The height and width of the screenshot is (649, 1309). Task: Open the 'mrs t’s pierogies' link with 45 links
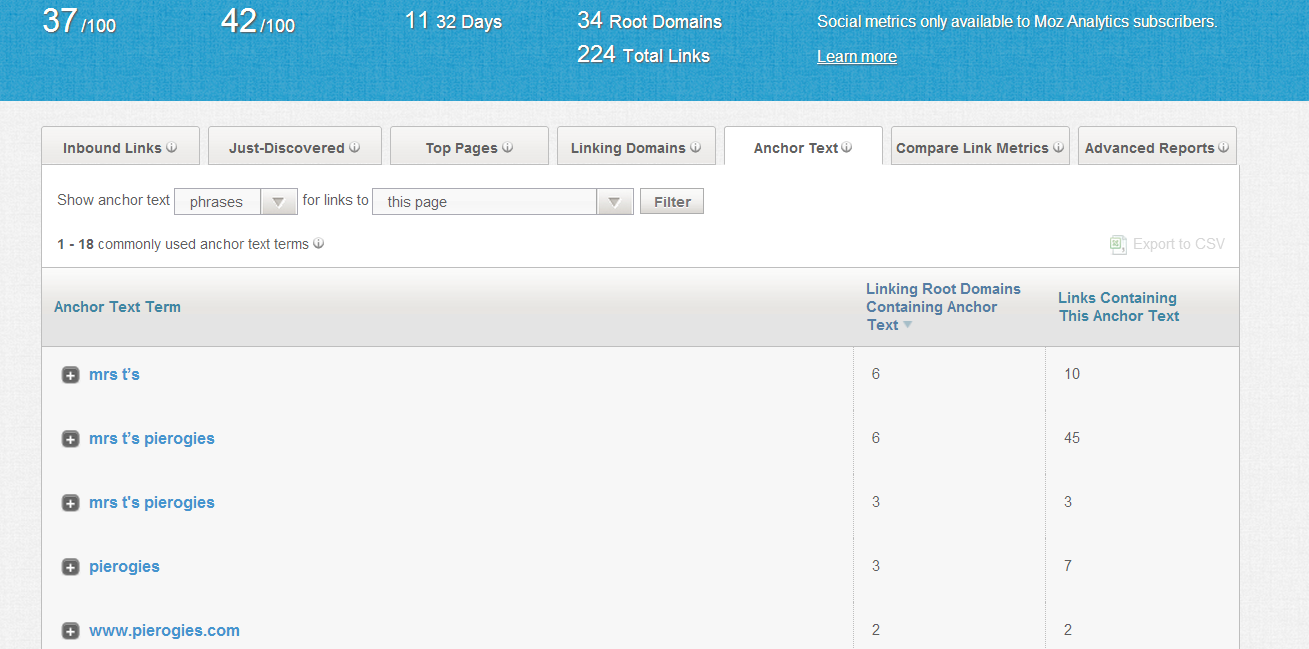[152, 438]
